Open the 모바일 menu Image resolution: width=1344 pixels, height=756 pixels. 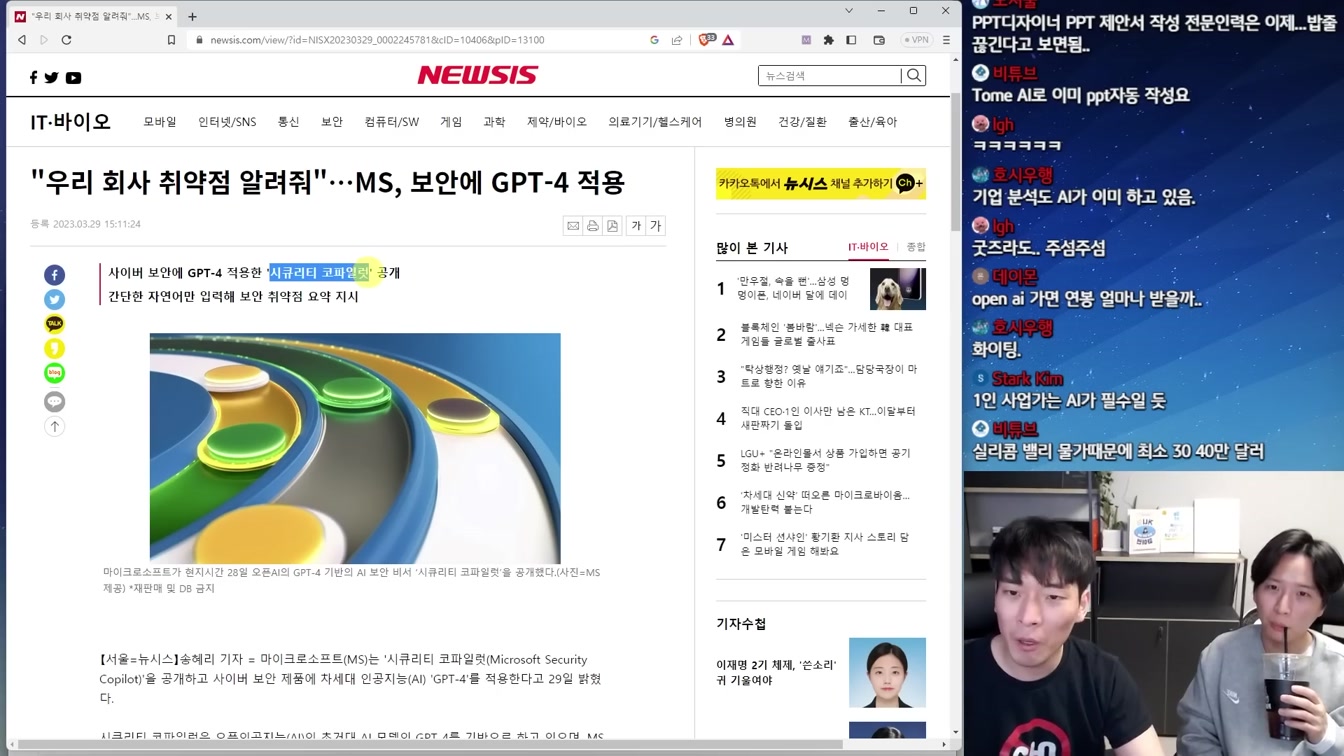pyautogui.click(x=160, y=122)
